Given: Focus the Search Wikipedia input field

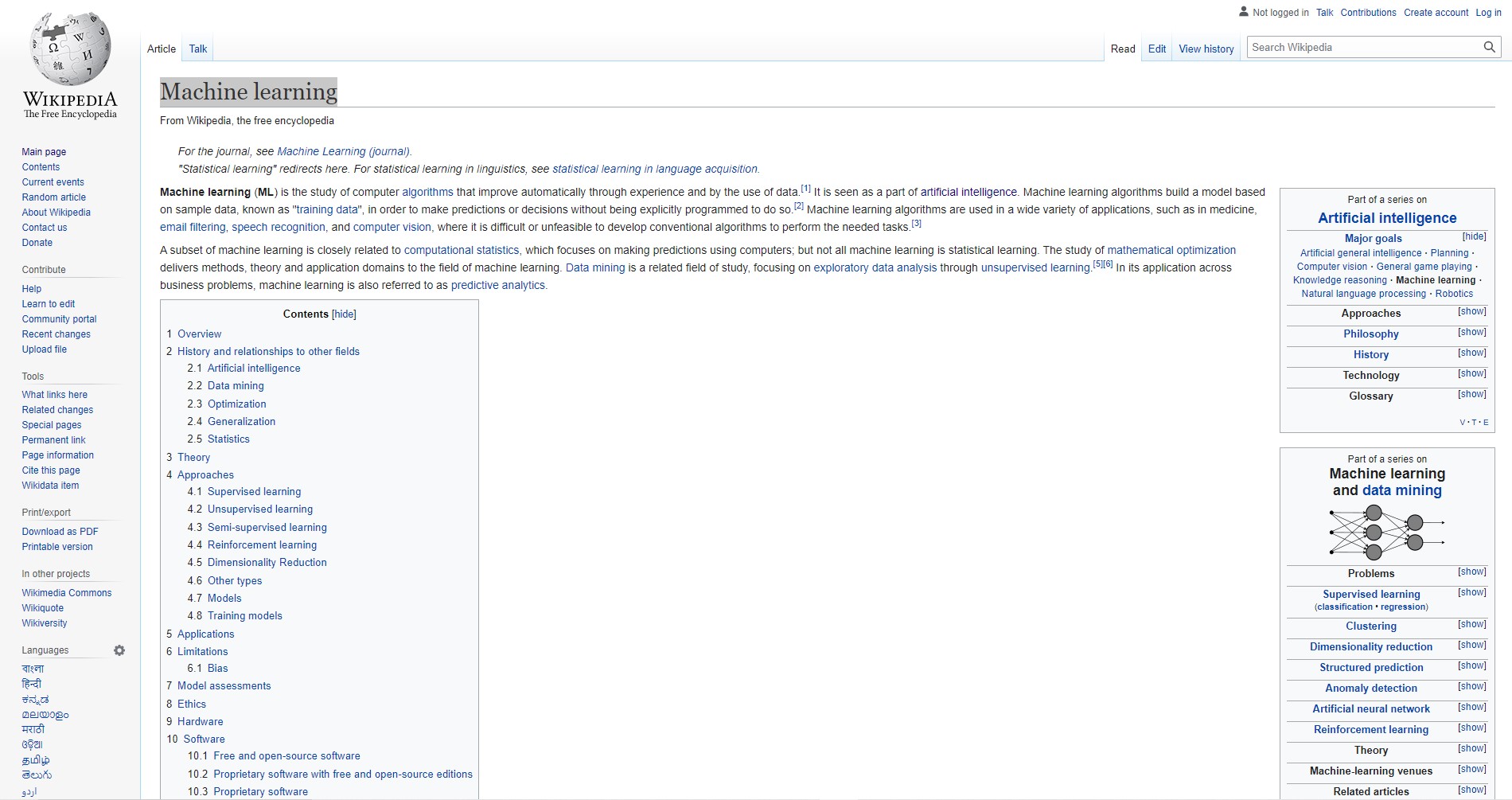Looking at the screenshot, I should 1364,47.
